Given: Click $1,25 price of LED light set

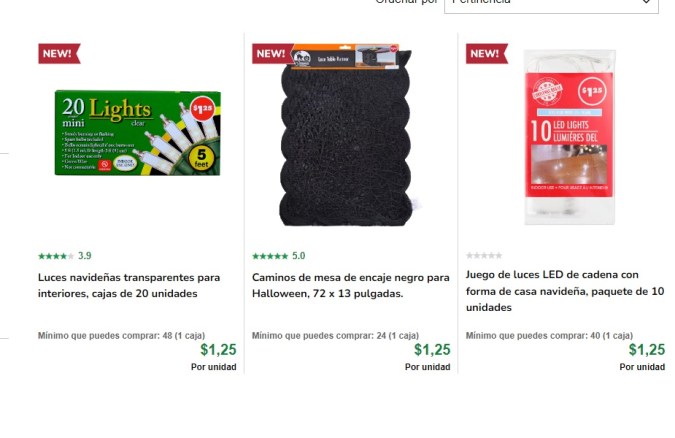Looking at the screenshot, I should tap(647, 350).
